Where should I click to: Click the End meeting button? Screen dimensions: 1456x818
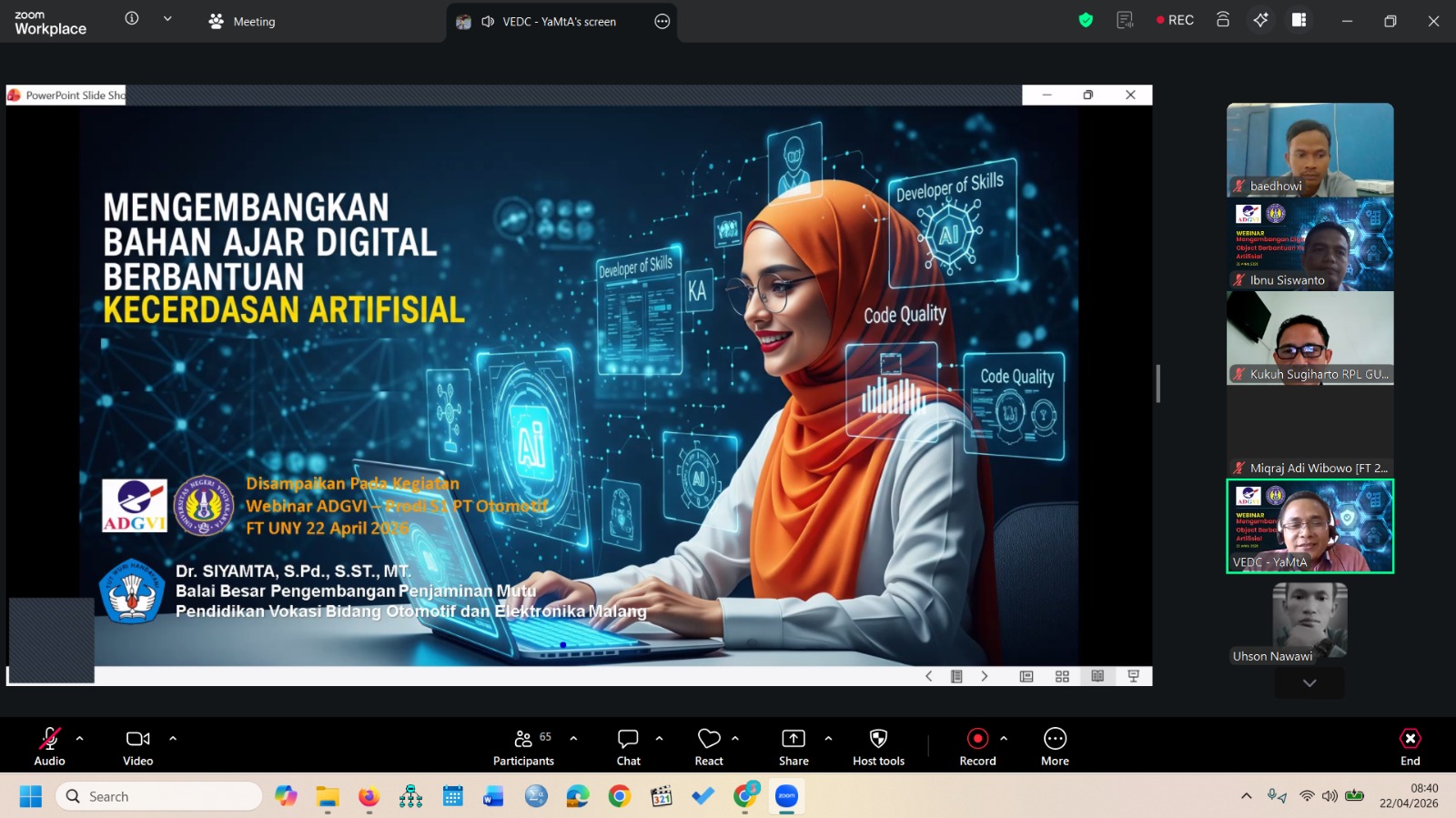1410,746
